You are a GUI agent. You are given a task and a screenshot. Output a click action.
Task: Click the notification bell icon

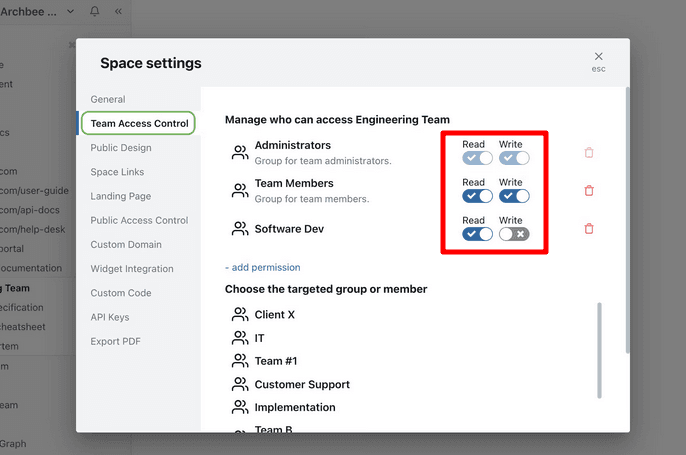[x=95, y=11]
